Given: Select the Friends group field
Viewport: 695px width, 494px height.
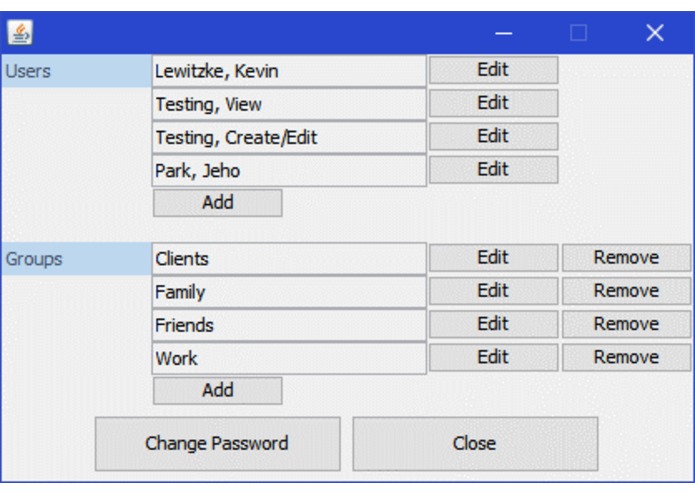Looking at the screenshot, I should tap(289, 325).
